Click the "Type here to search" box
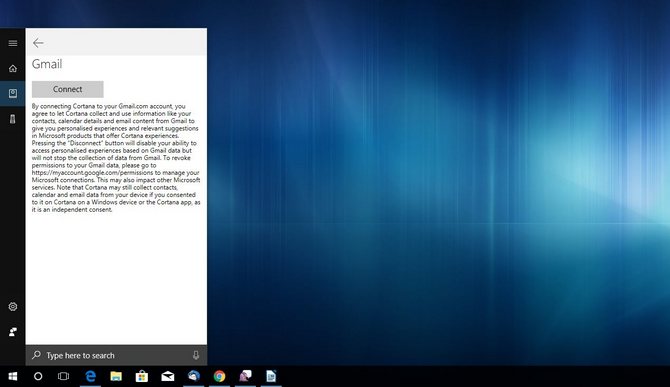Viewport: 670px width, 387px height. pos(116,355)
